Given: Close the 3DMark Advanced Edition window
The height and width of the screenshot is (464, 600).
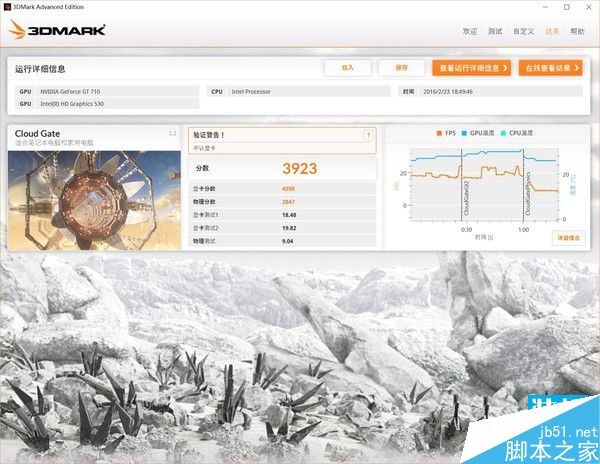Looking at the screenshot, I should [x=589, y=7].
